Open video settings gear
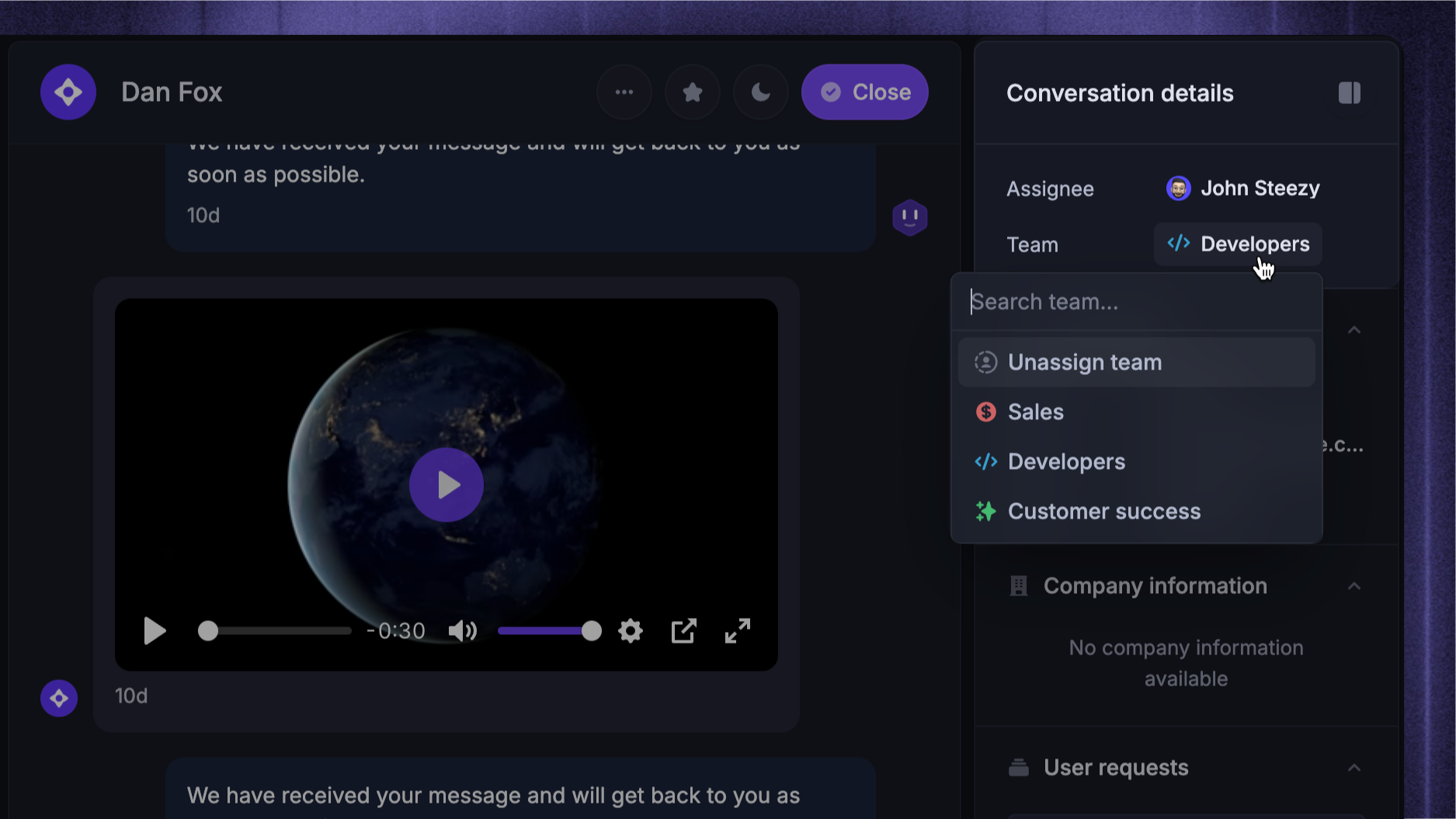Screen dimensions: 1456x819 [631, 631]
